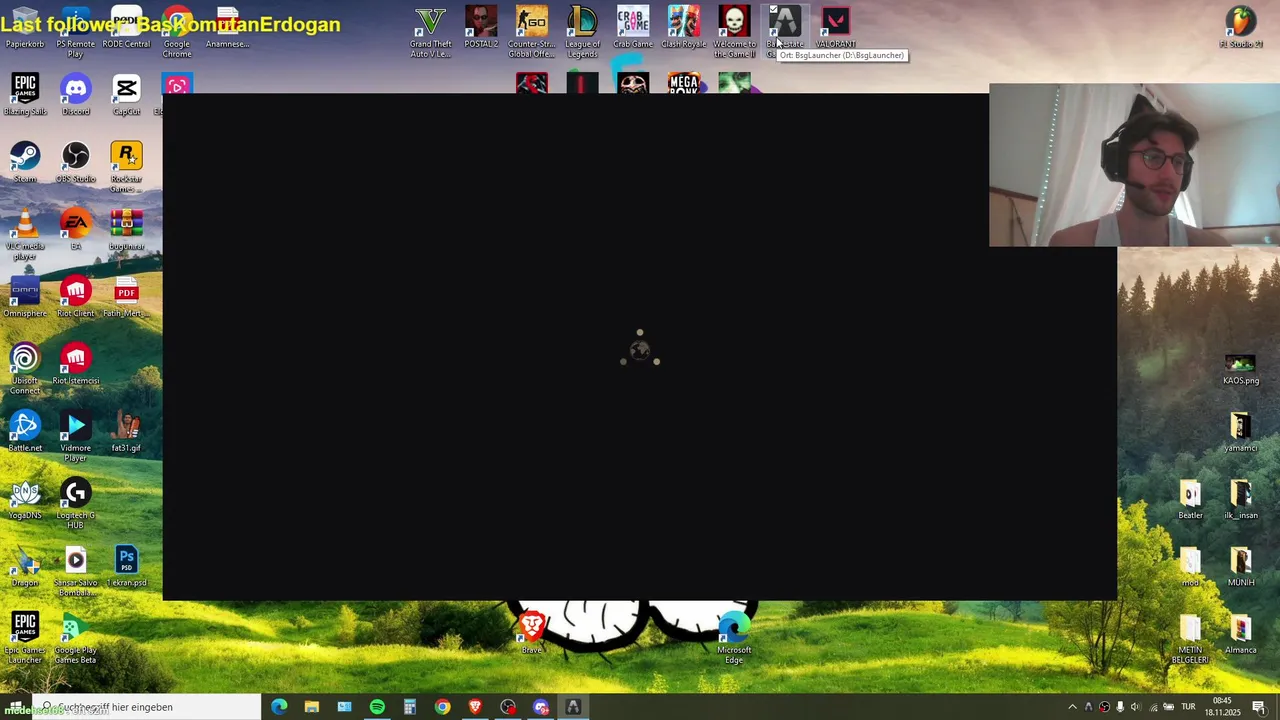This screenshot has width=1280, height=720.
Task: Open Counter-Strike Global Offensive shortcut
Action: [x=531, y=30]
